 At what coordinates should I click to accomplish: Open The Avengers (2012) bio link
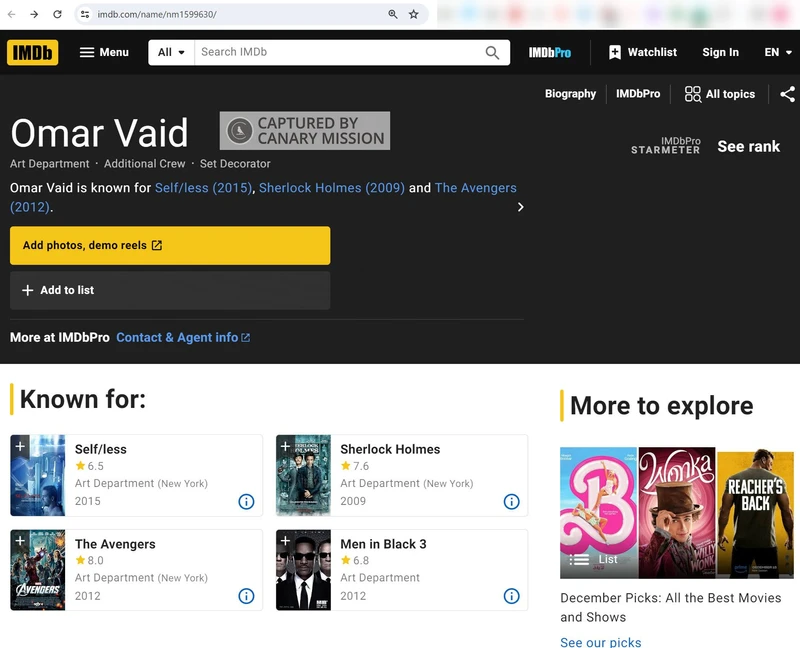click(x=476, y=188)
